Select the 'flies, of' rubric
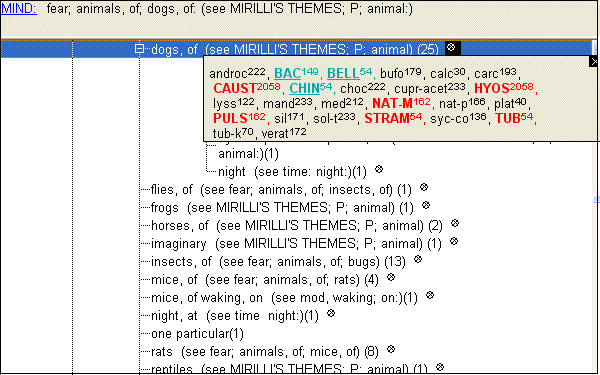The width and height of the screenshot is (600, 375). tap(281, 190)
